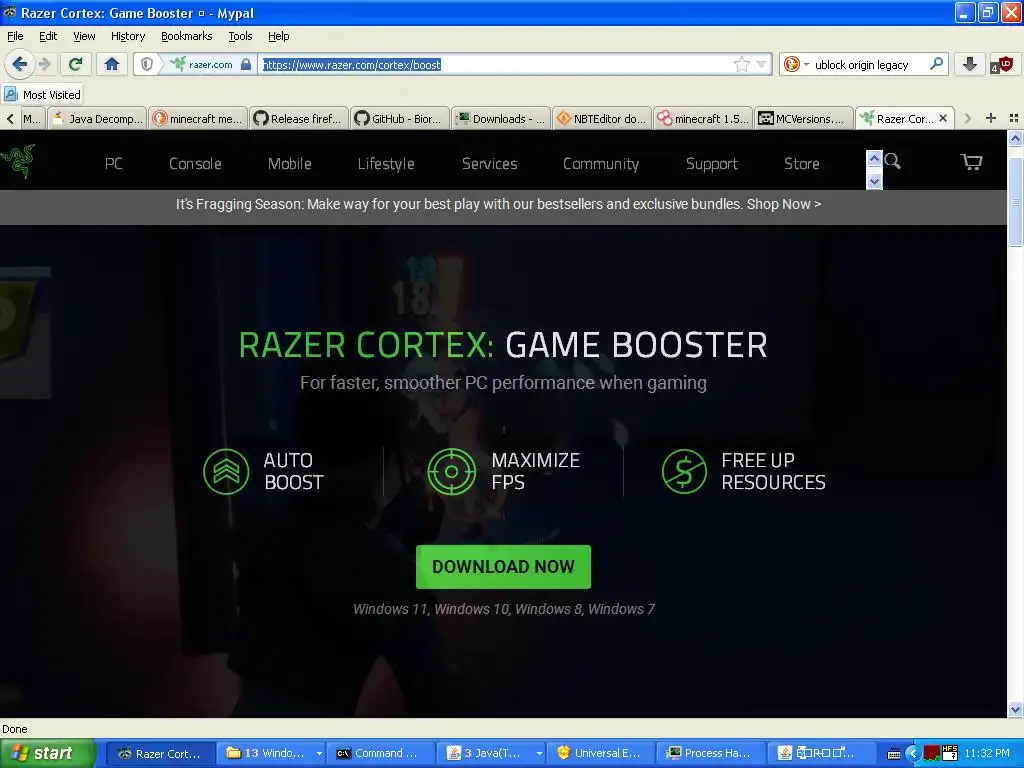Click in the URL address field
The image size is (1024, 768).
coord(495,64)
